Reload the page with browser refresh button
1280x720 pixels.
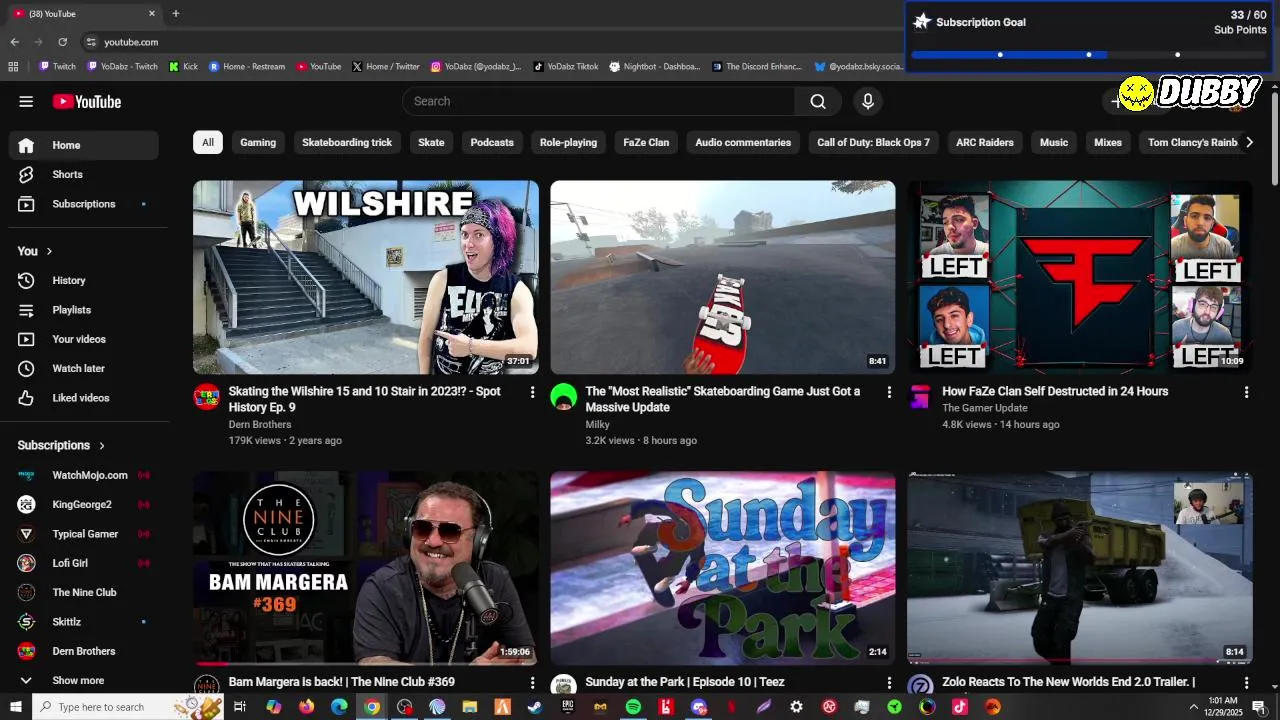point(62,42)
